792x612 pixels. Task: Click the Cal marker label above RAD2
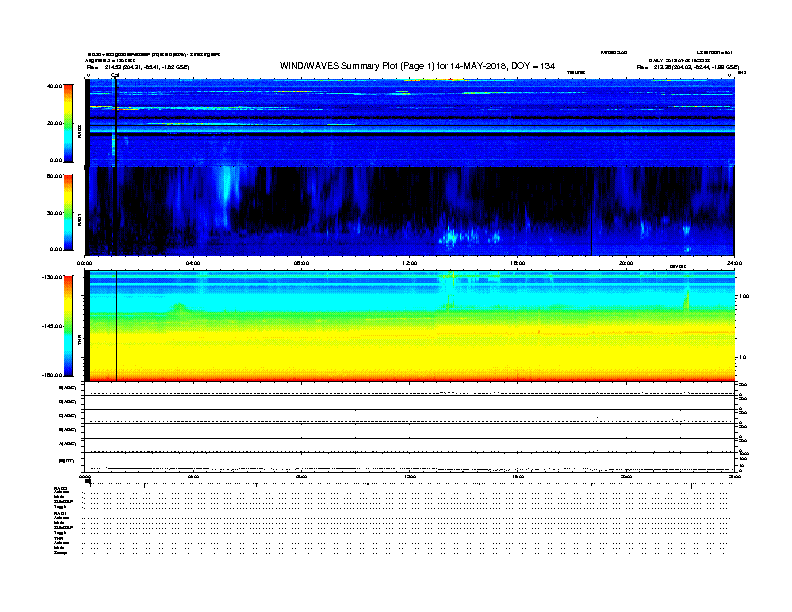tap(115, 75)
